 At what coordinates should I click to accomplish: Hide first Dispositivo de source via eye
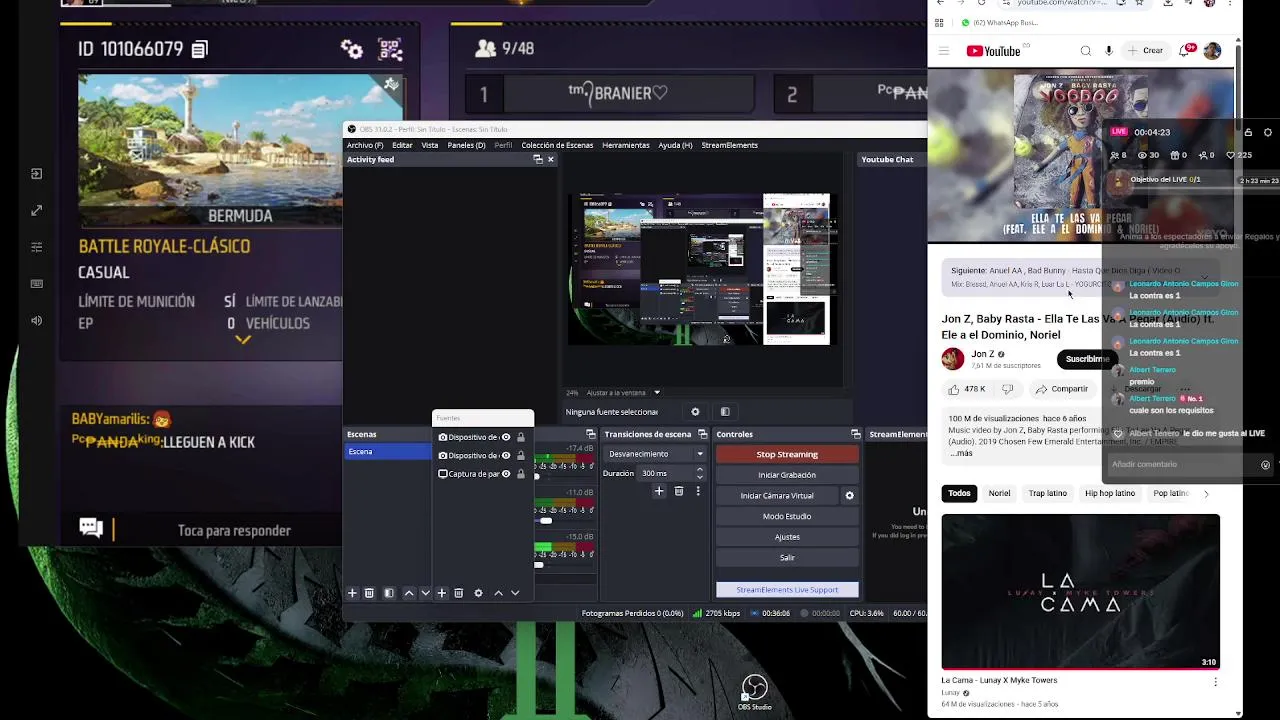click(506, 437)
